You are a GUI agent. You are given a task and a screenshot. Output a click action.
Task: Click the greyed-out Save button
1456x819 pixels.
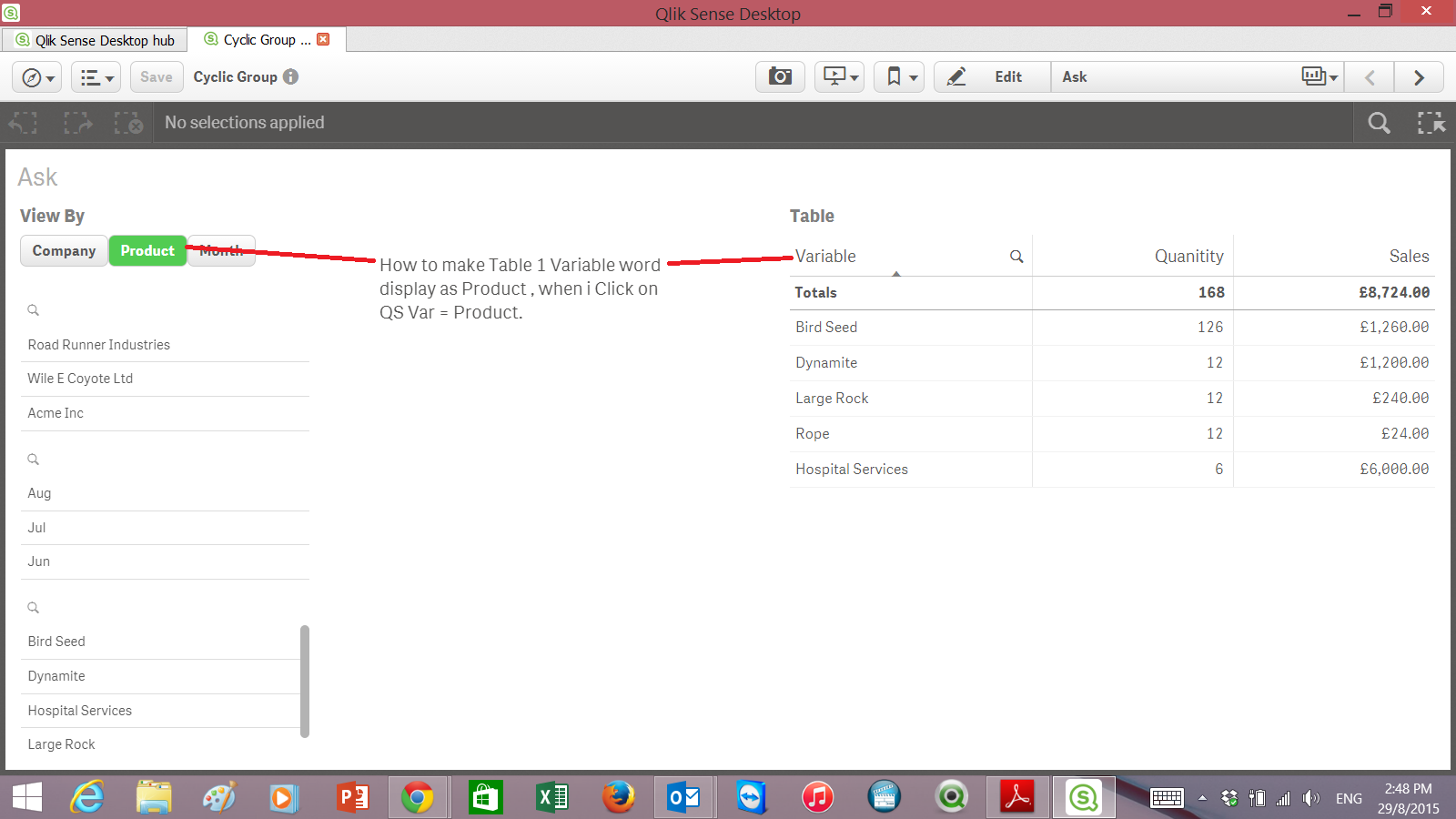(x=157, y=77)
